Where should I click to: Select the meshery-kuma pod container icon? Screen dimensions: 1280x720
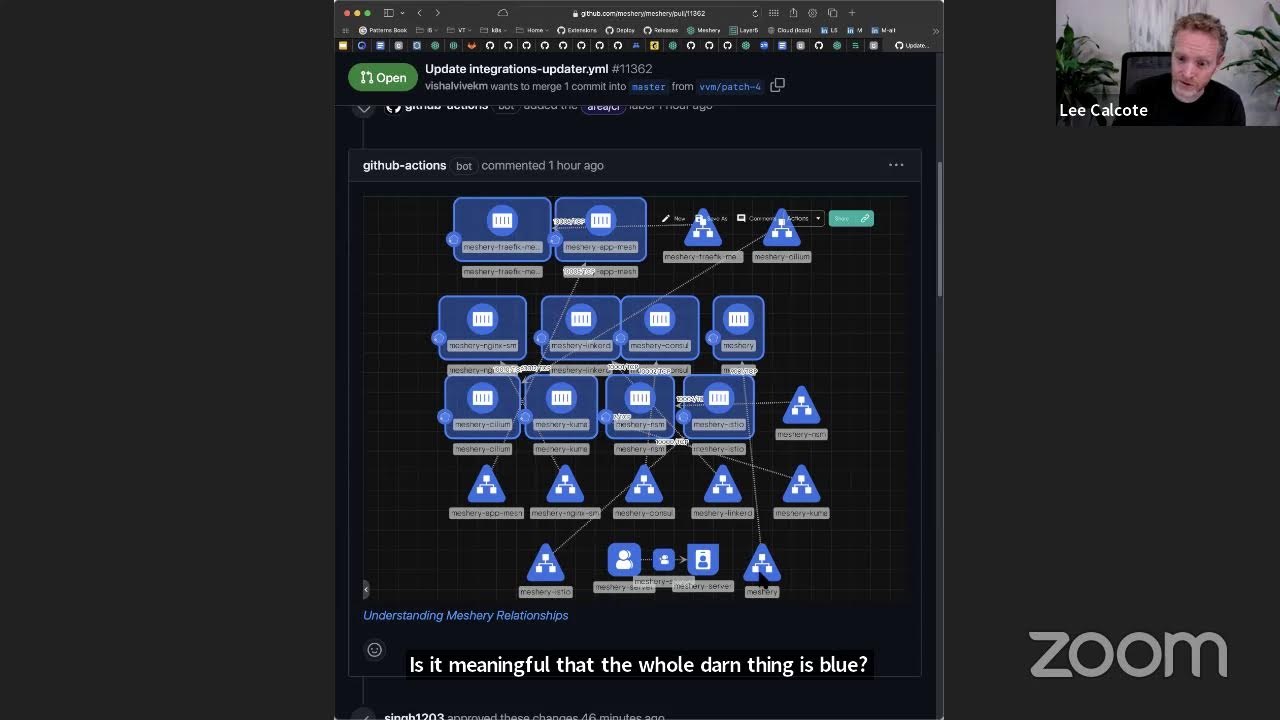[x=561, y=398]
